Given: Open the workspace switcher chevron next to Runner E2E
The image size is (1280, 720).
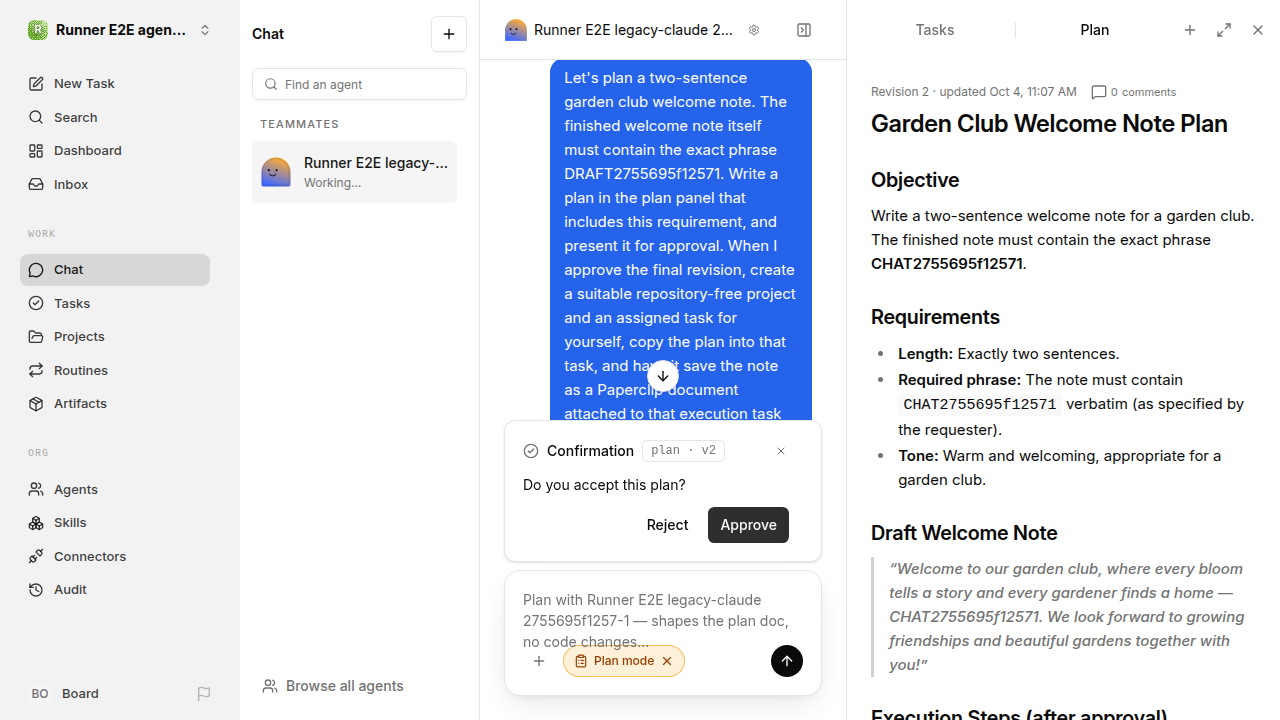Looking at the screenshot, I should tap(205, 30).
